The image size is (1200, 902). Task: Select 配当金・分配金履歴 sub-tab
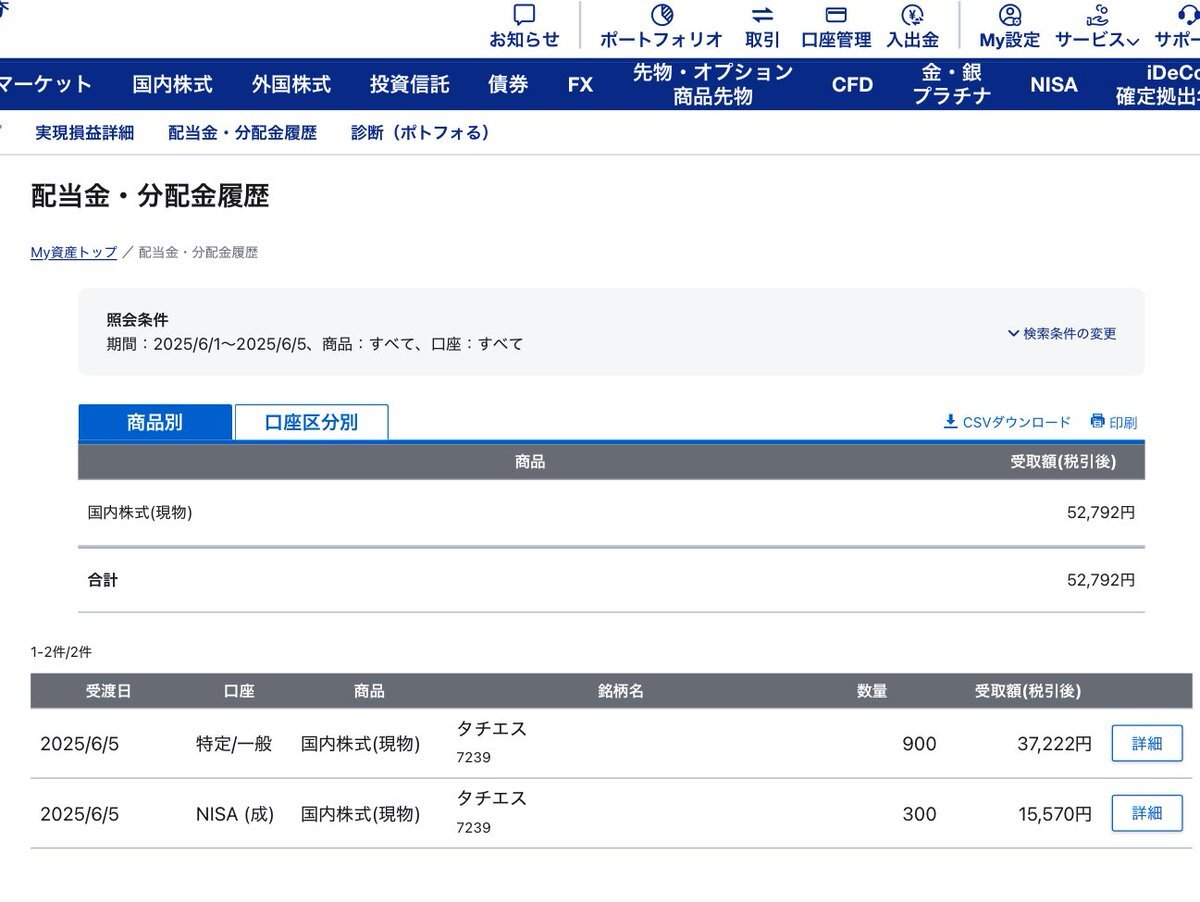pyautogui.click(x=242, y=133)
